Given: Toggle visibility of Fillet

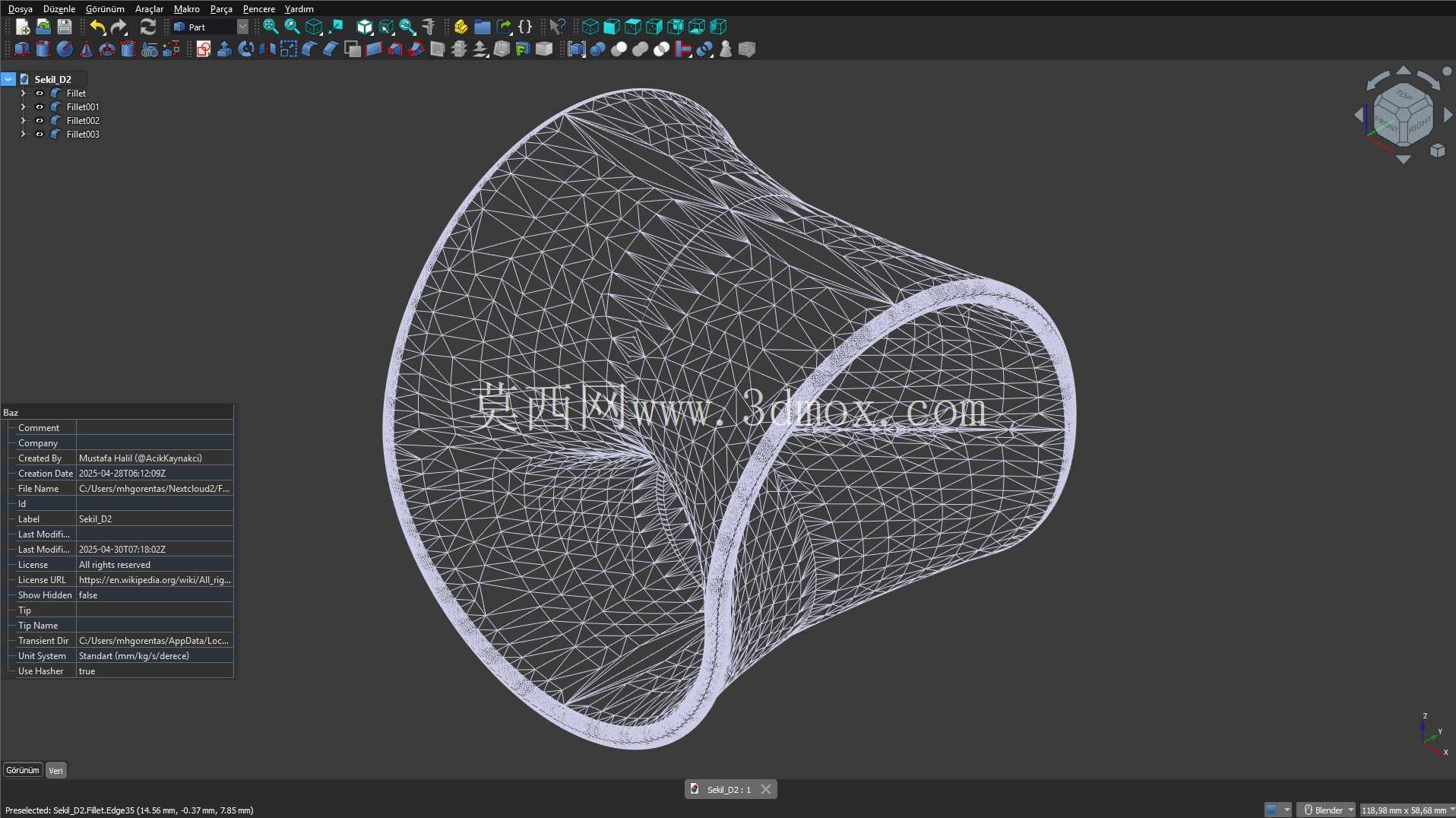Looking at the screenshot, I should click(40, 94).
